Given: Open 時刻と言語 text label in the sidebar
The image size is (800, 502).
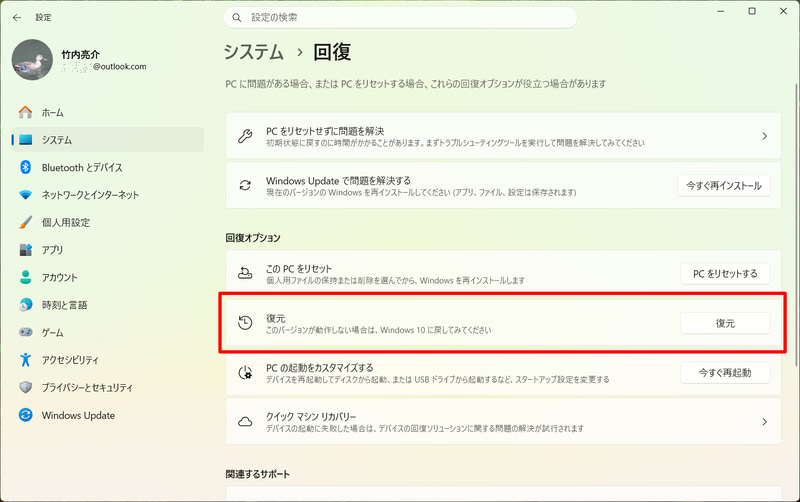Looking at the screenshot, I should [x=64, y=305].
